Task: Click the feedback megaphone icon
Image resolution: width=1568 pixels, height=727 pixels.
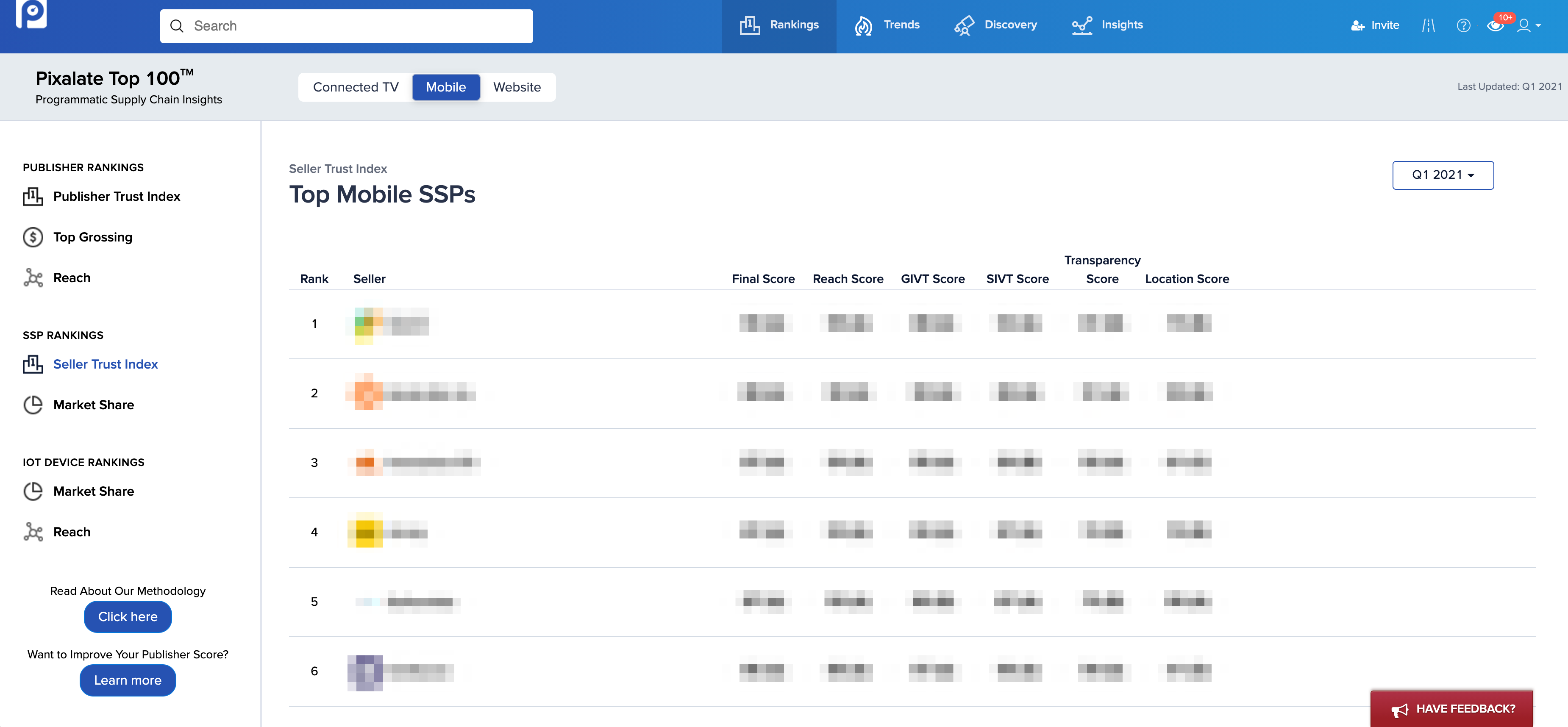Action: [1399, 709]
